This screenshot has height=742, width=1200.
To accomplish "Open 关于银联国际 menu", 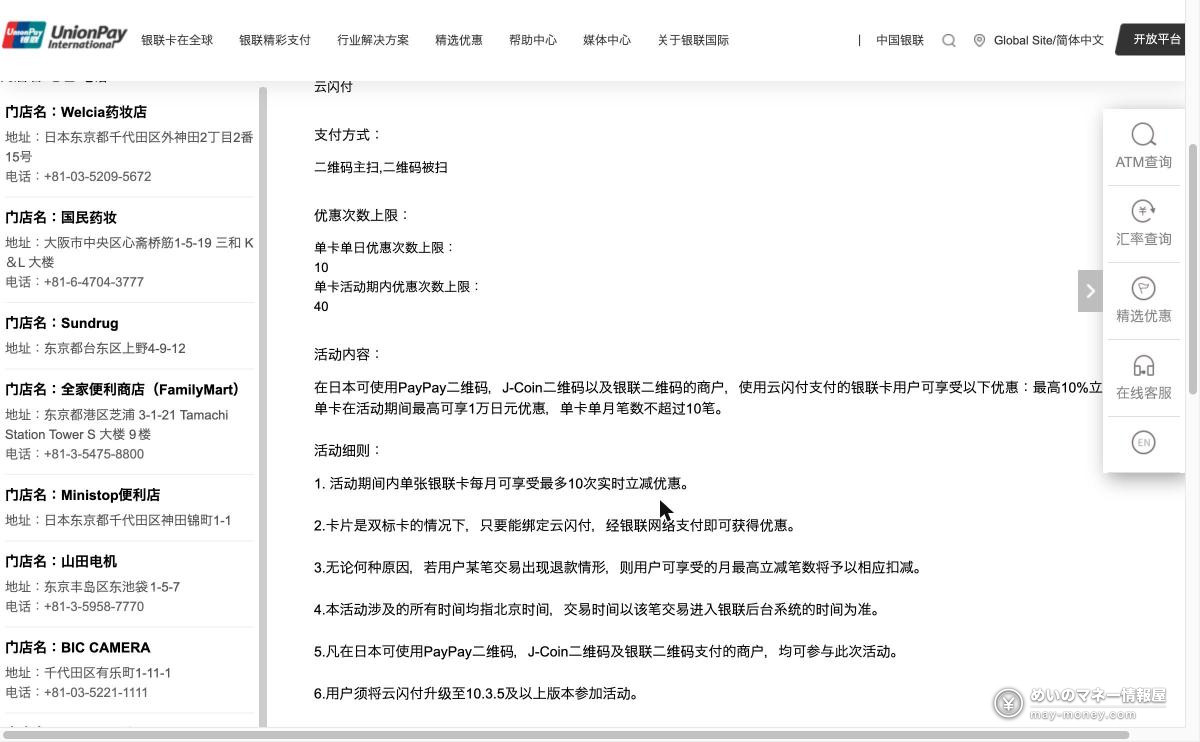I will [x=693, y=40].
